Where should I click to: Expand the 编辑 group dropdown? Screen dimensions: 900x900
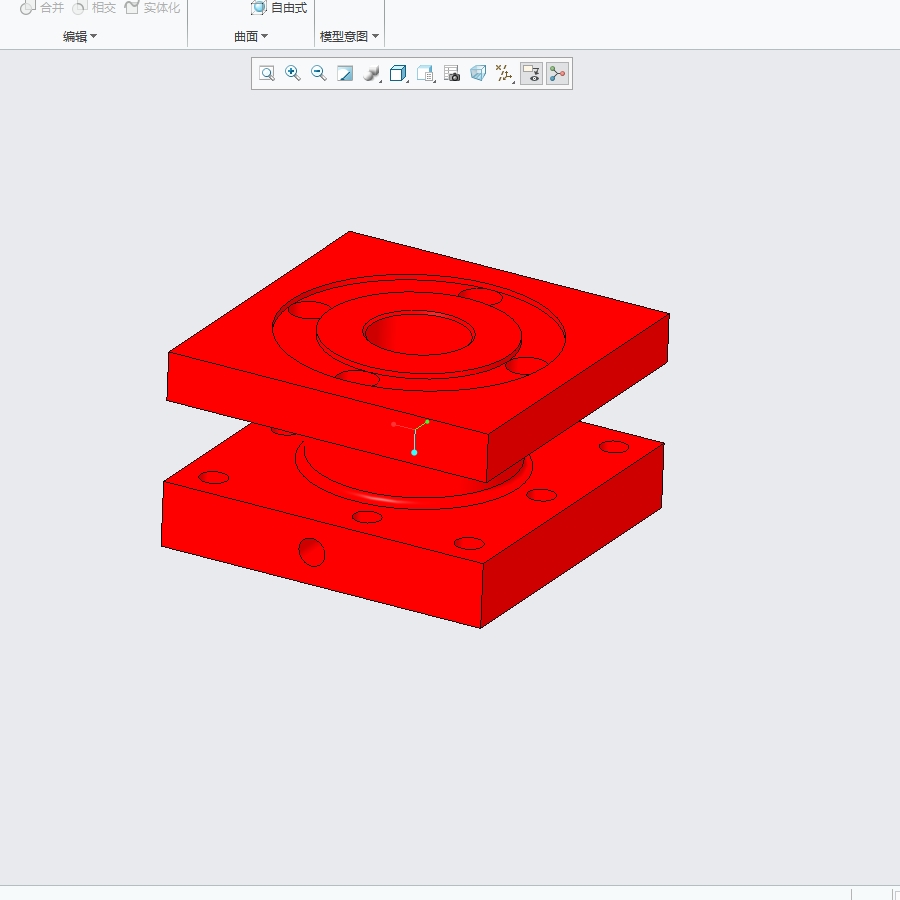pyautogui.click(x=80, y=36)
